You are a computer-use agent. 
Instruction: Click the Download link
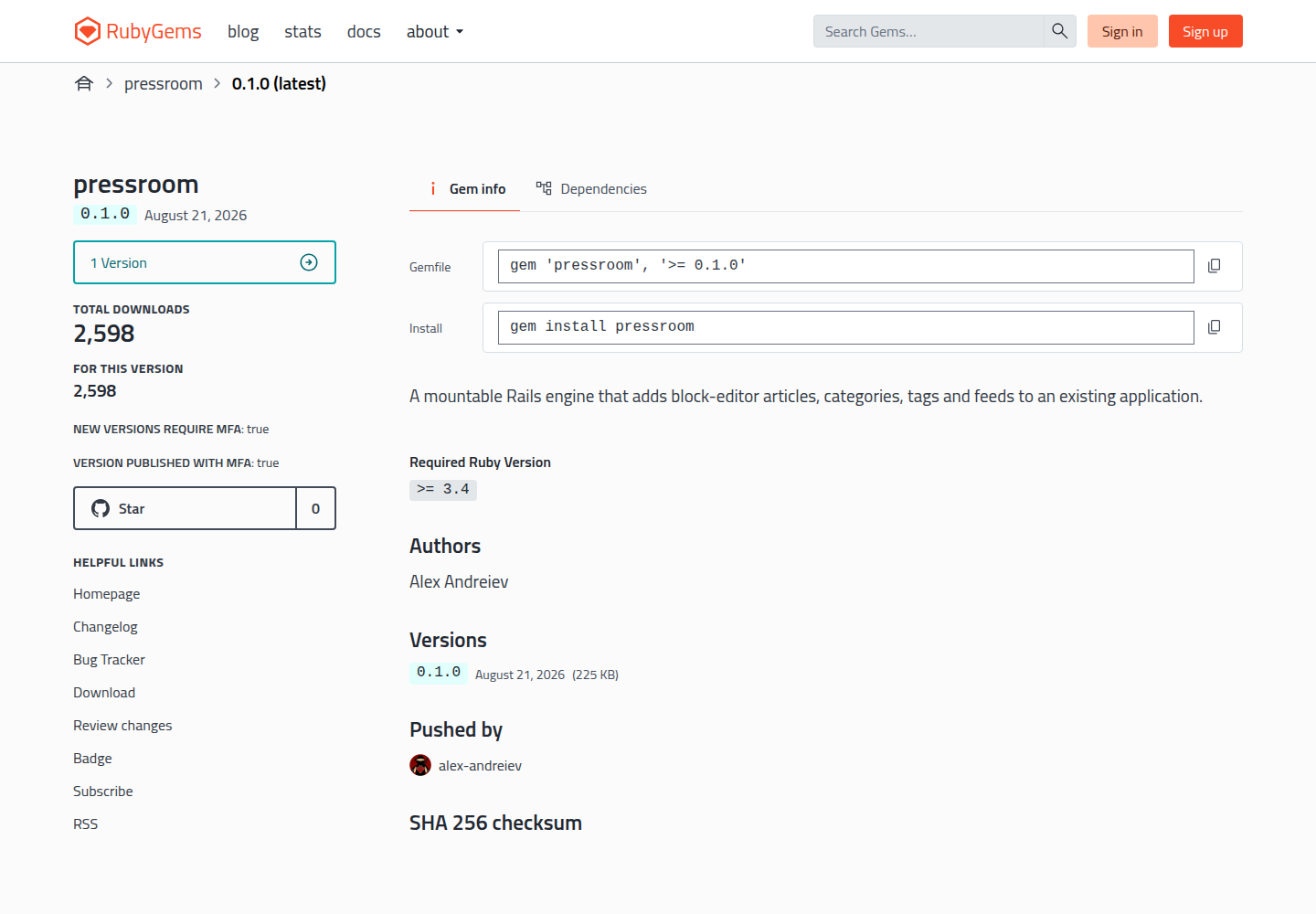(x=104, y=693)
